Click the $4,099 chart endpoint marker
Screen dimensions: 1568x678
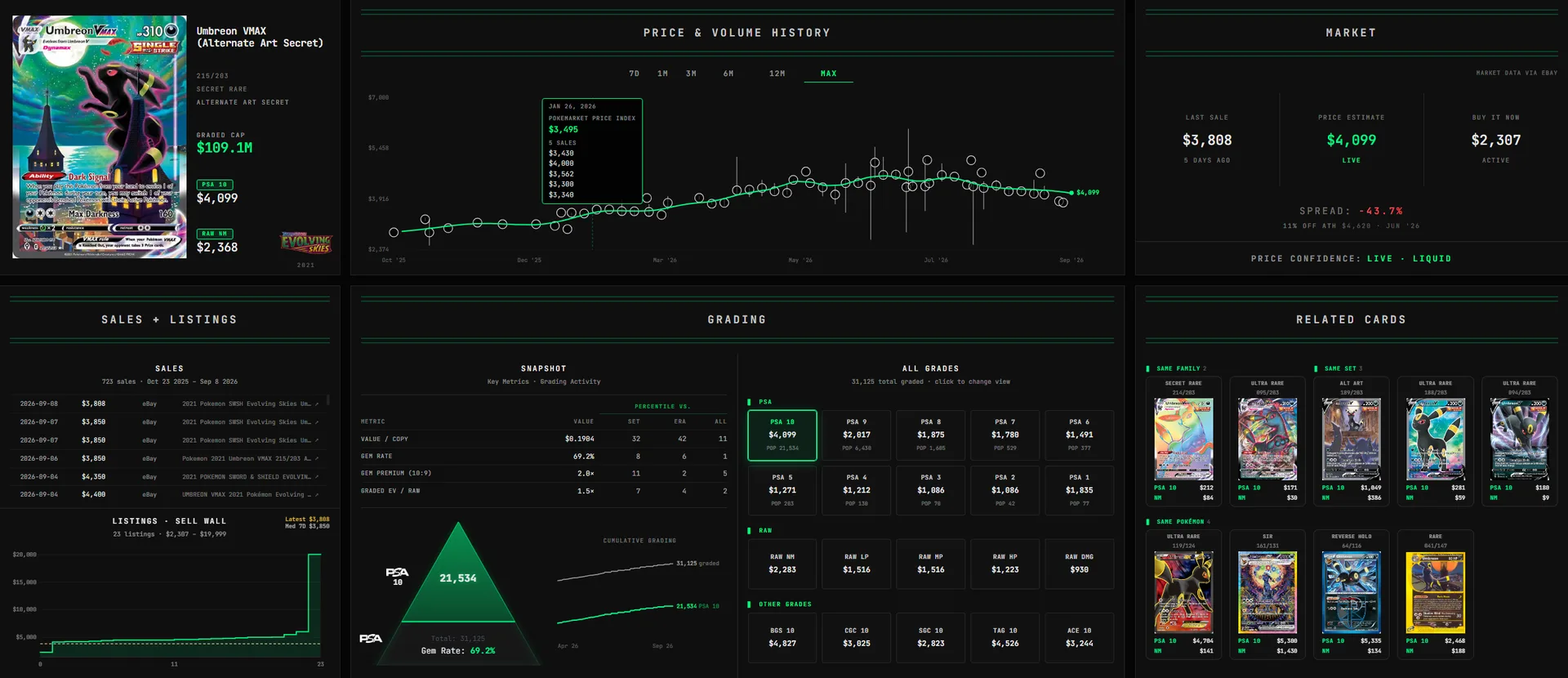click(1071, 193)
